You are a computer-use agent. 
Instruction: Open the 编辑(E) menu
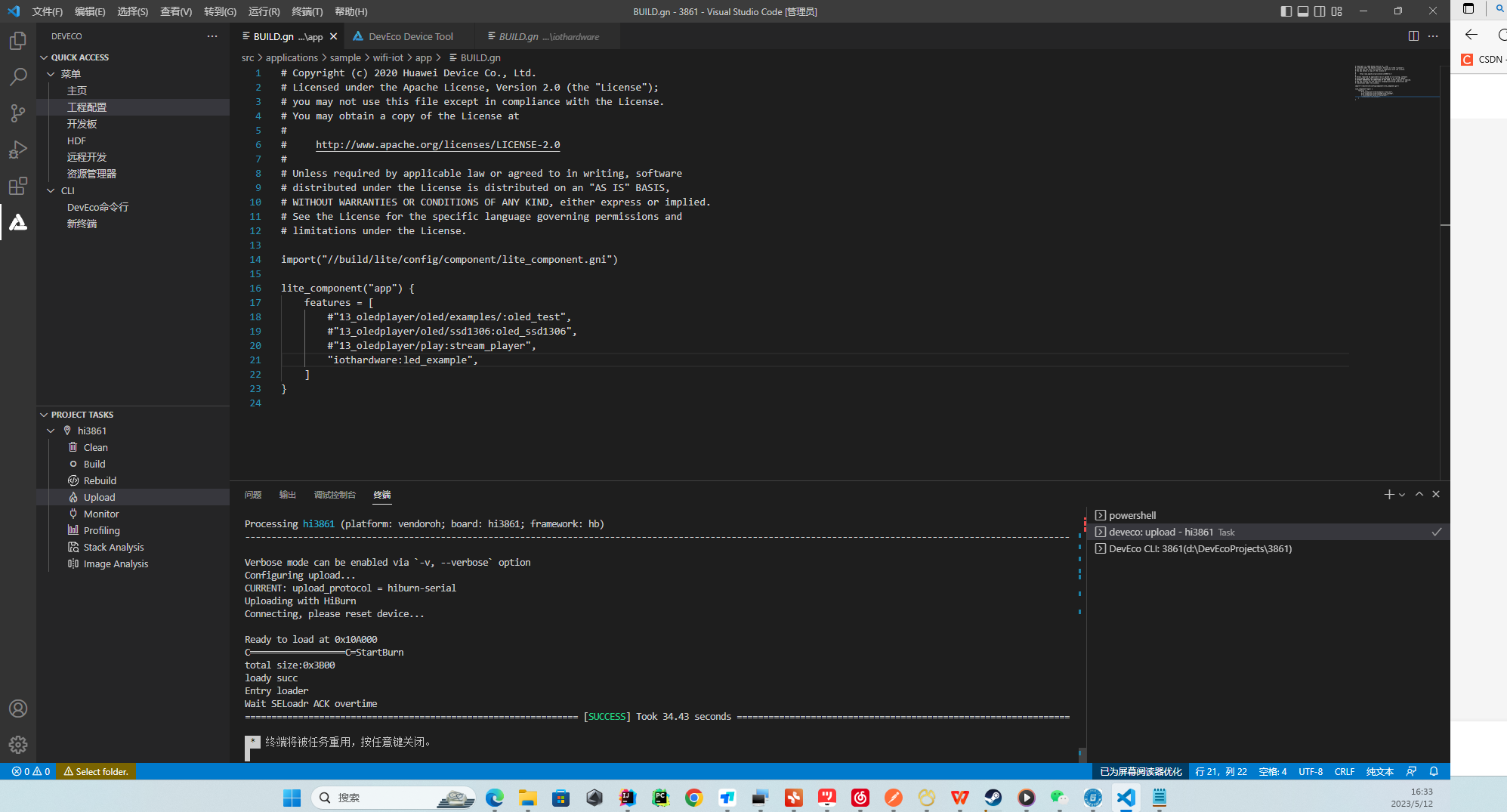coord(90,11)
